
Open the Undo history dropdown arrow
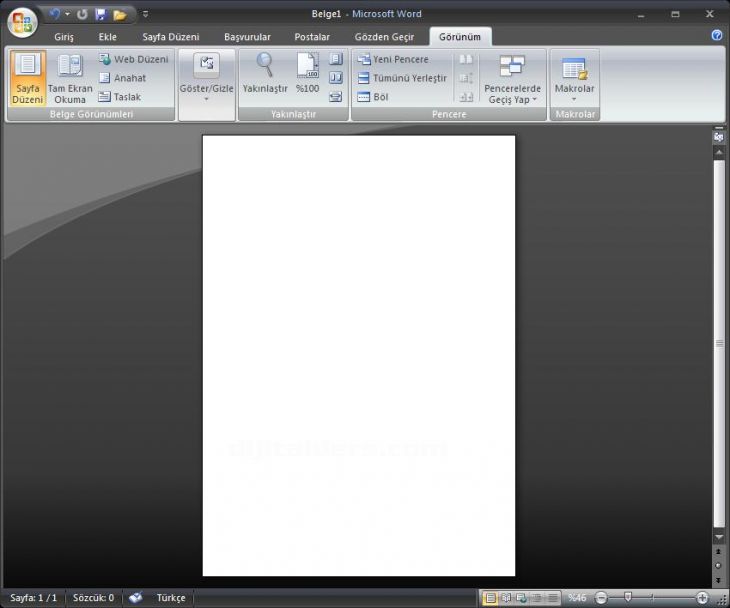point(68,14)
